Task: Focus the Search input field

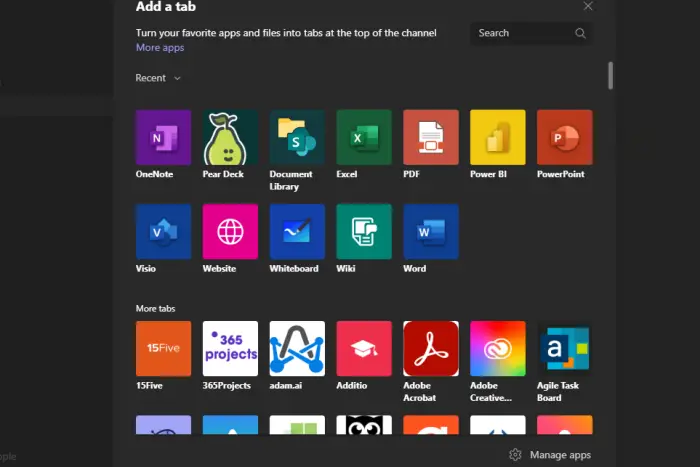Action: pyautogui.click(x=531, y=33)
